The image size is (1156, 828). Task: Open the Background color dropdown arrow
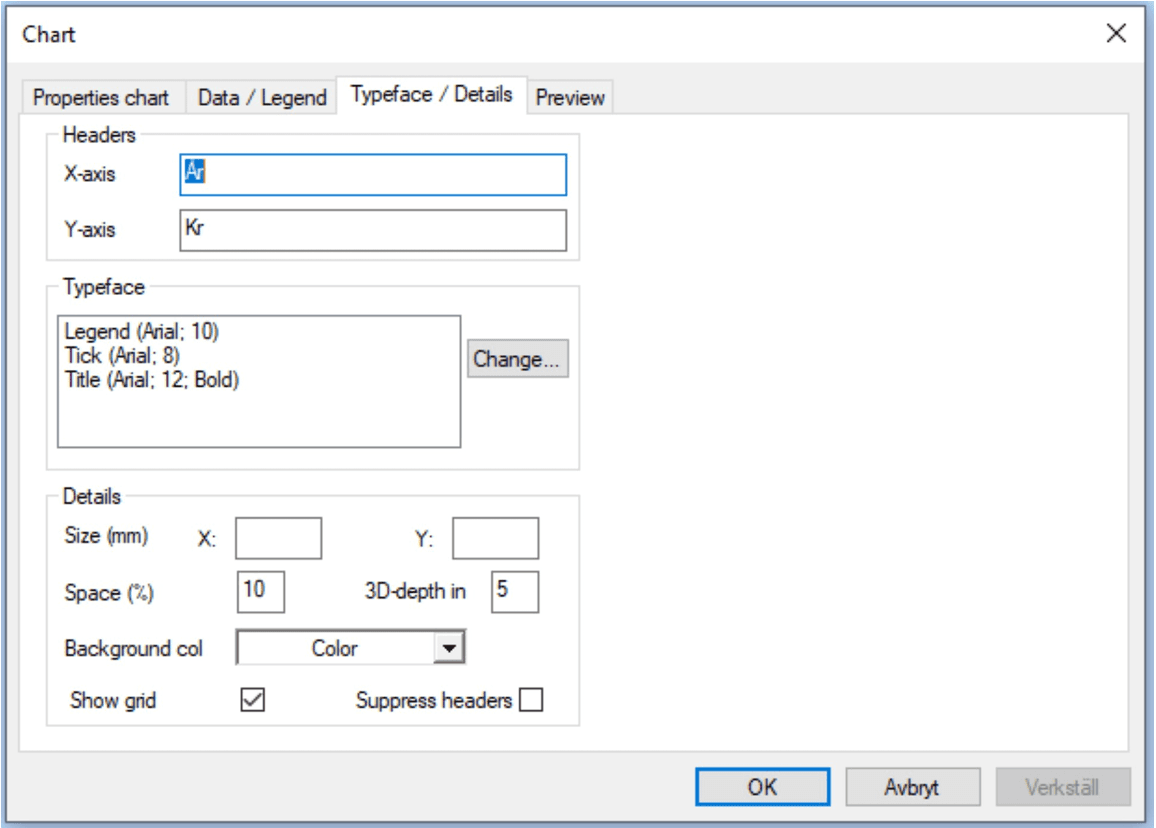tap(448, 648)
